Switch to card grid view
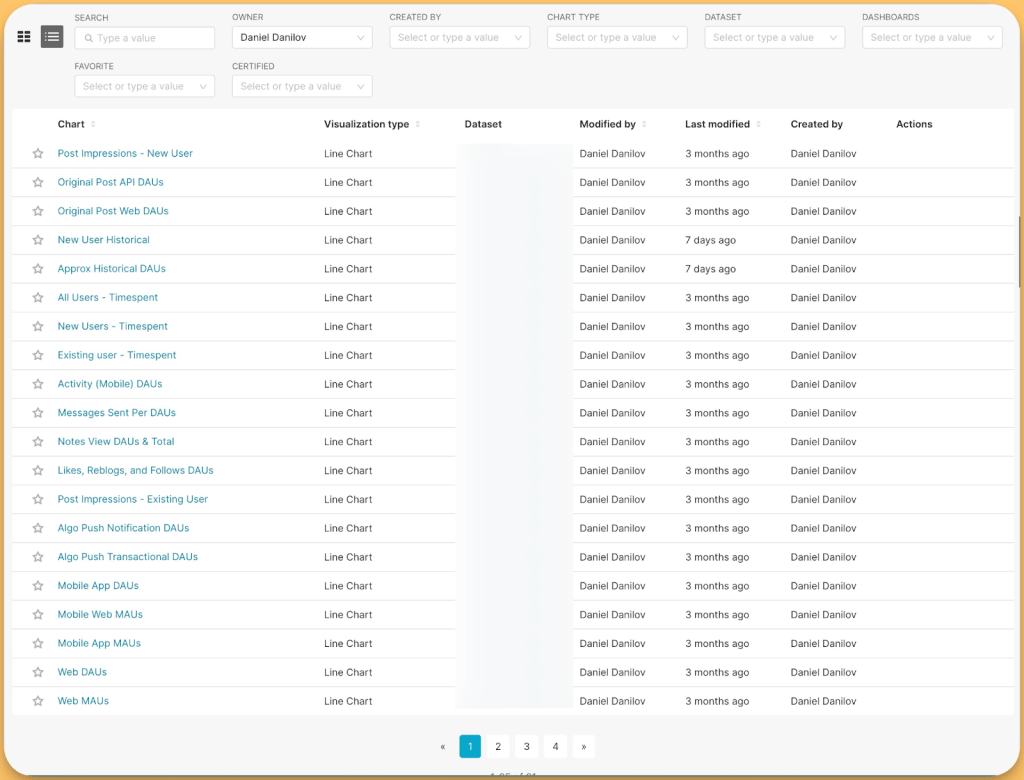Viewport: 1024px width, 780px height. coord(24,37)
